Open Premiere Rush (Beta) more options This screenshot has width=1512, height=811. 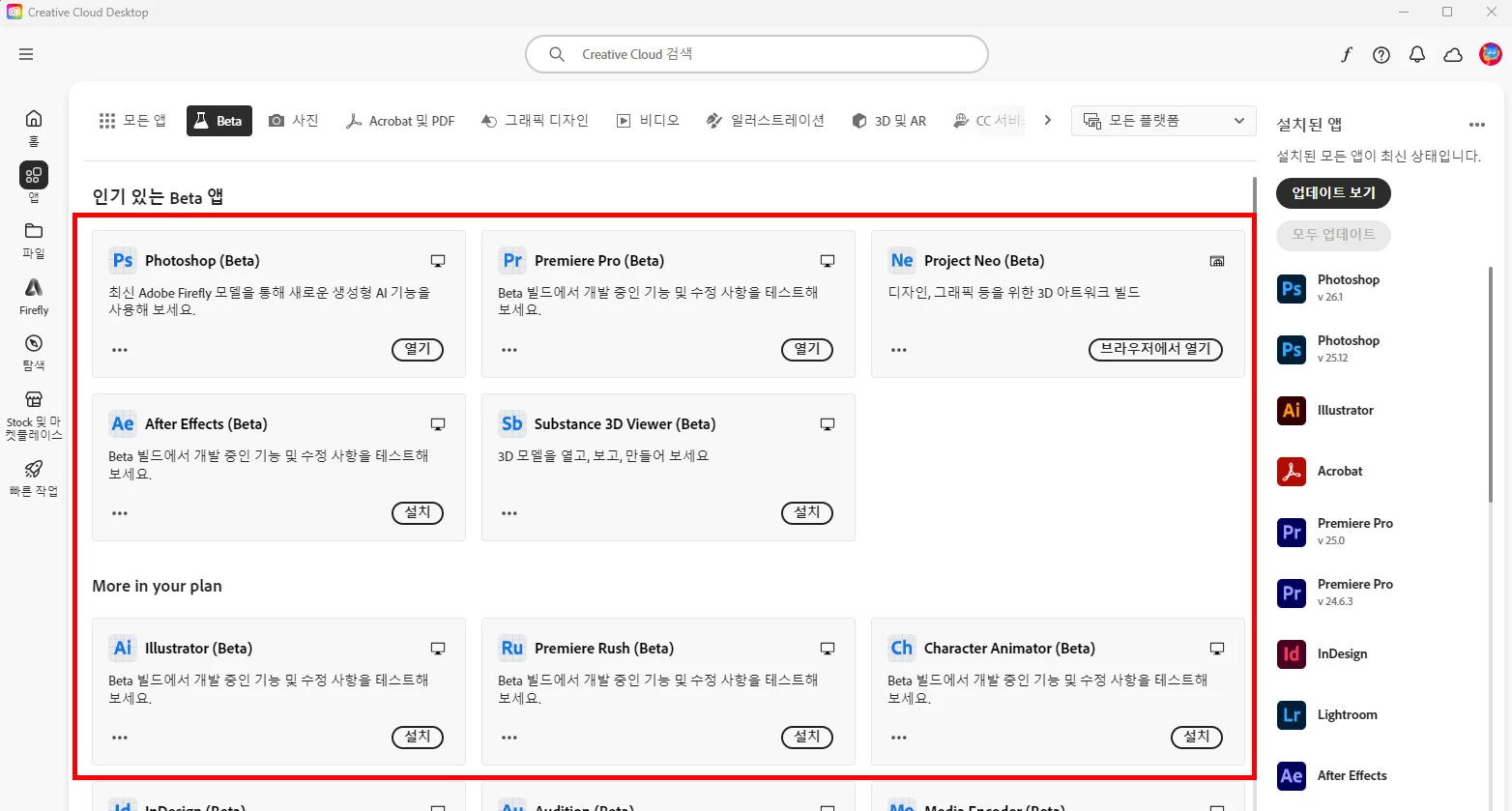pos(509,738)
